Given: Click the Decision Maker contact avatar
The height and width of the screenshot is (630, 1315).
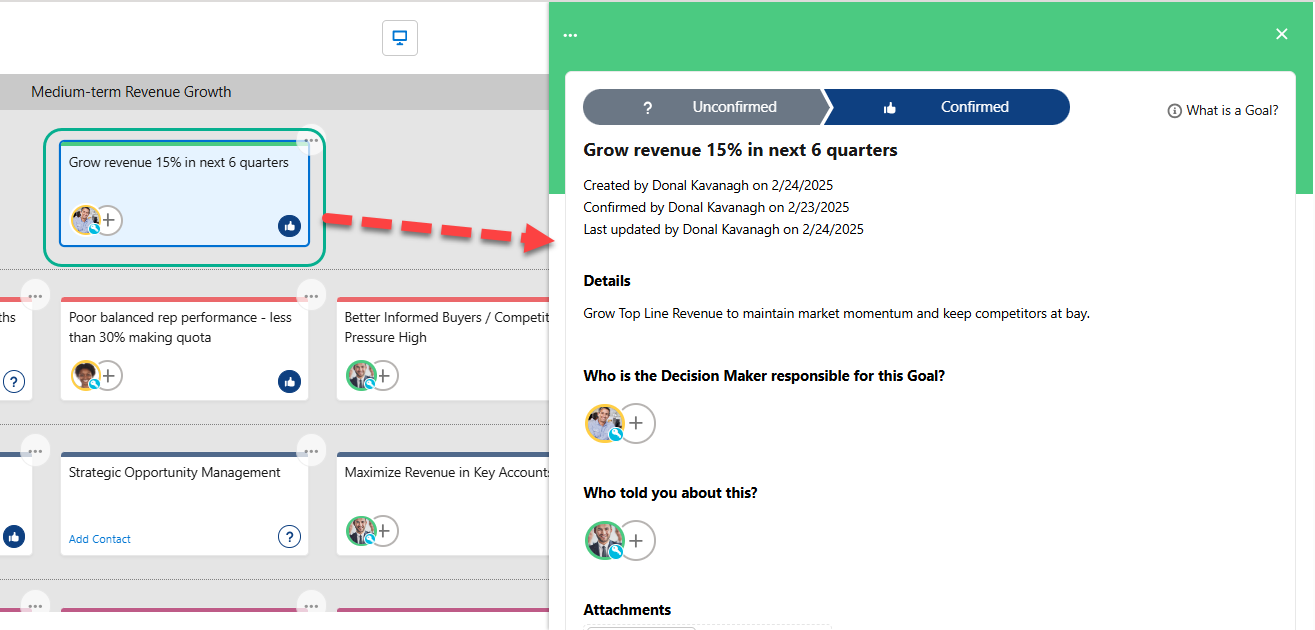Looking at the screenshot, I should pyautogui.click(x=604, y=424).
